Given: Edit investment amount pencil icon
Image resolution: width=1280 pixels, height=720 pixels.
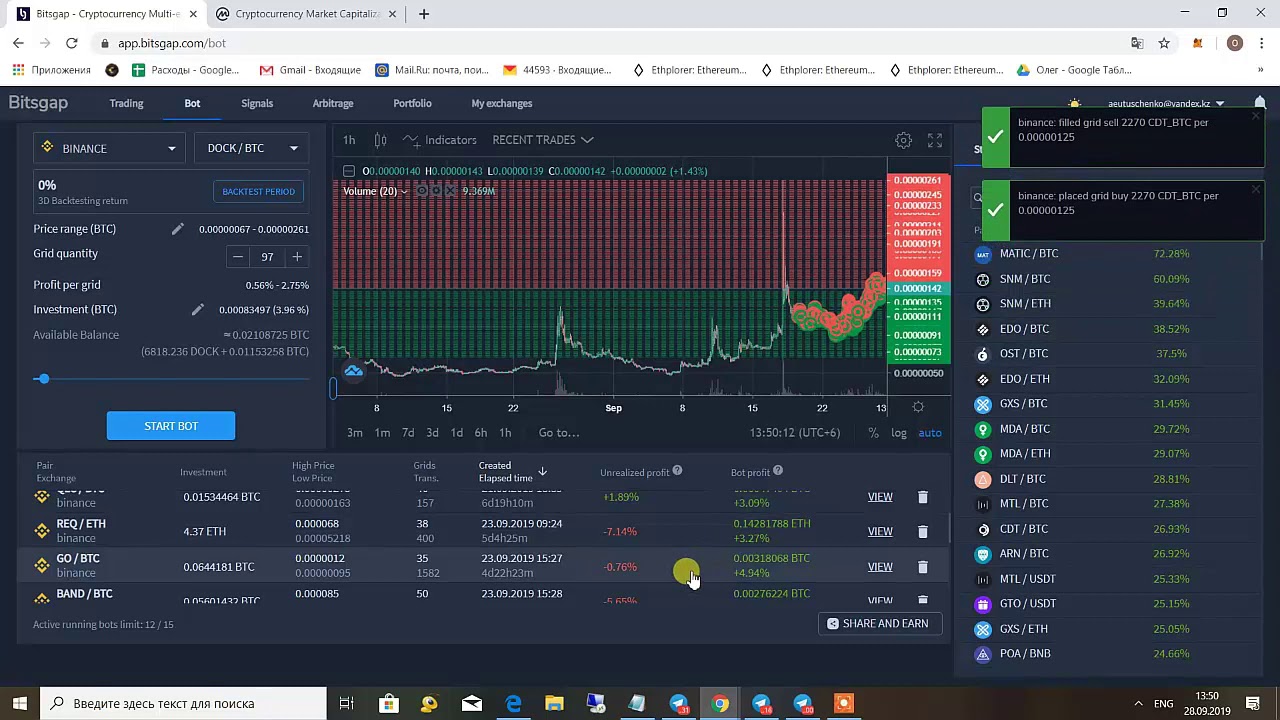Looking at the screenshot, I should [197, 310].
